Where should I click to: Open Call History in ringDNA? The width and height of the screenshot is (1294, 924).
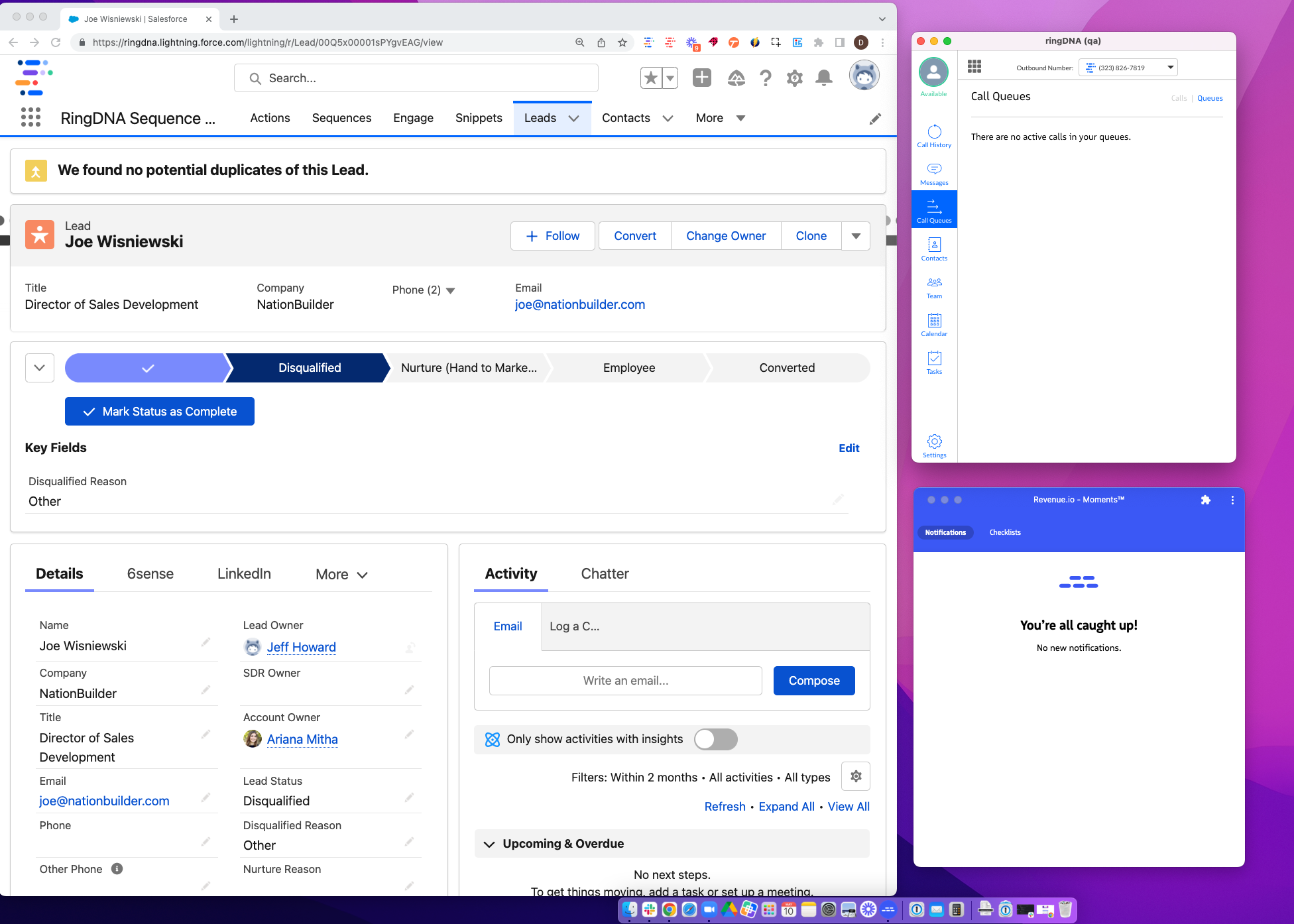tap(934, 136)
